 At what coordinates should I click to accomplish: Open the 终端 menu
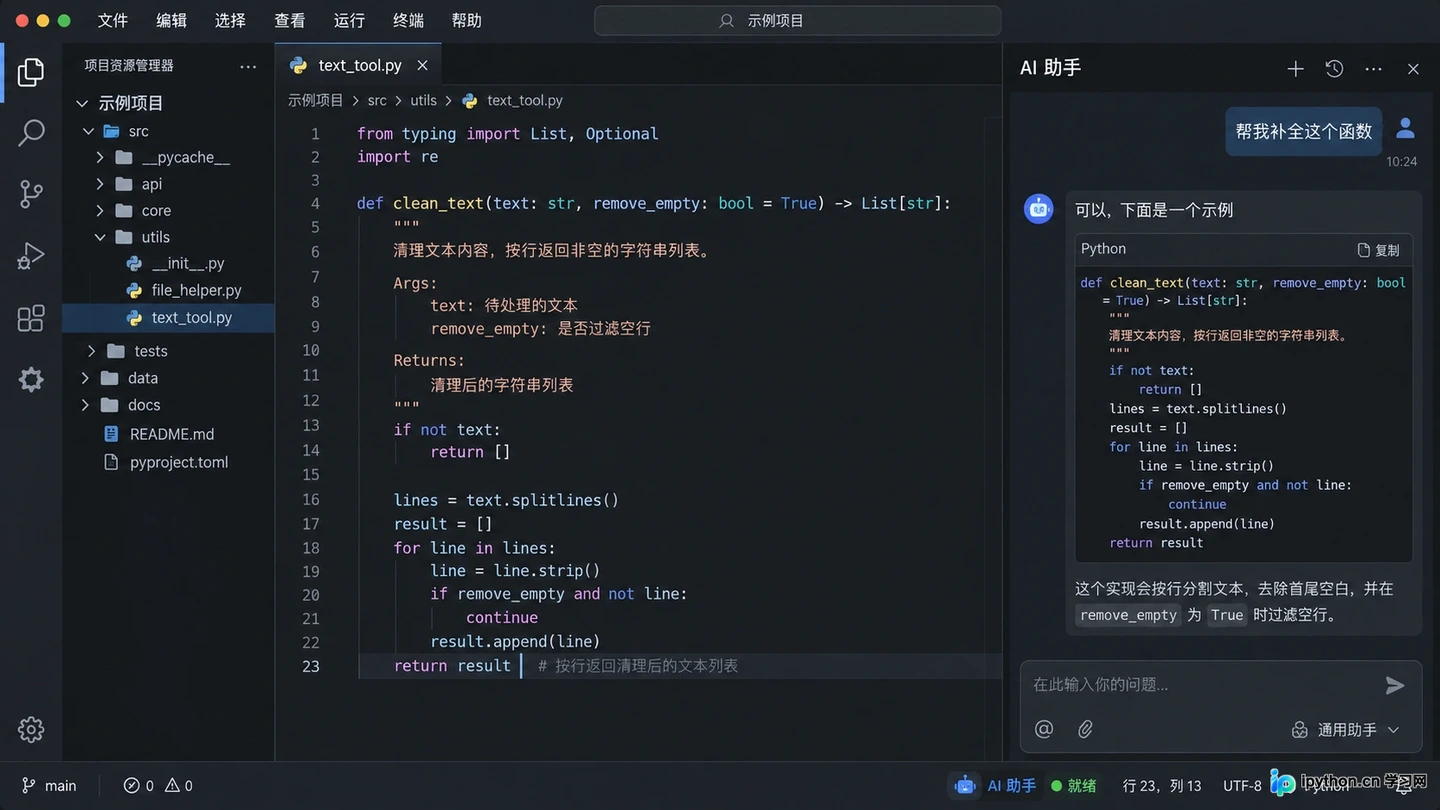tap(408, 20)
